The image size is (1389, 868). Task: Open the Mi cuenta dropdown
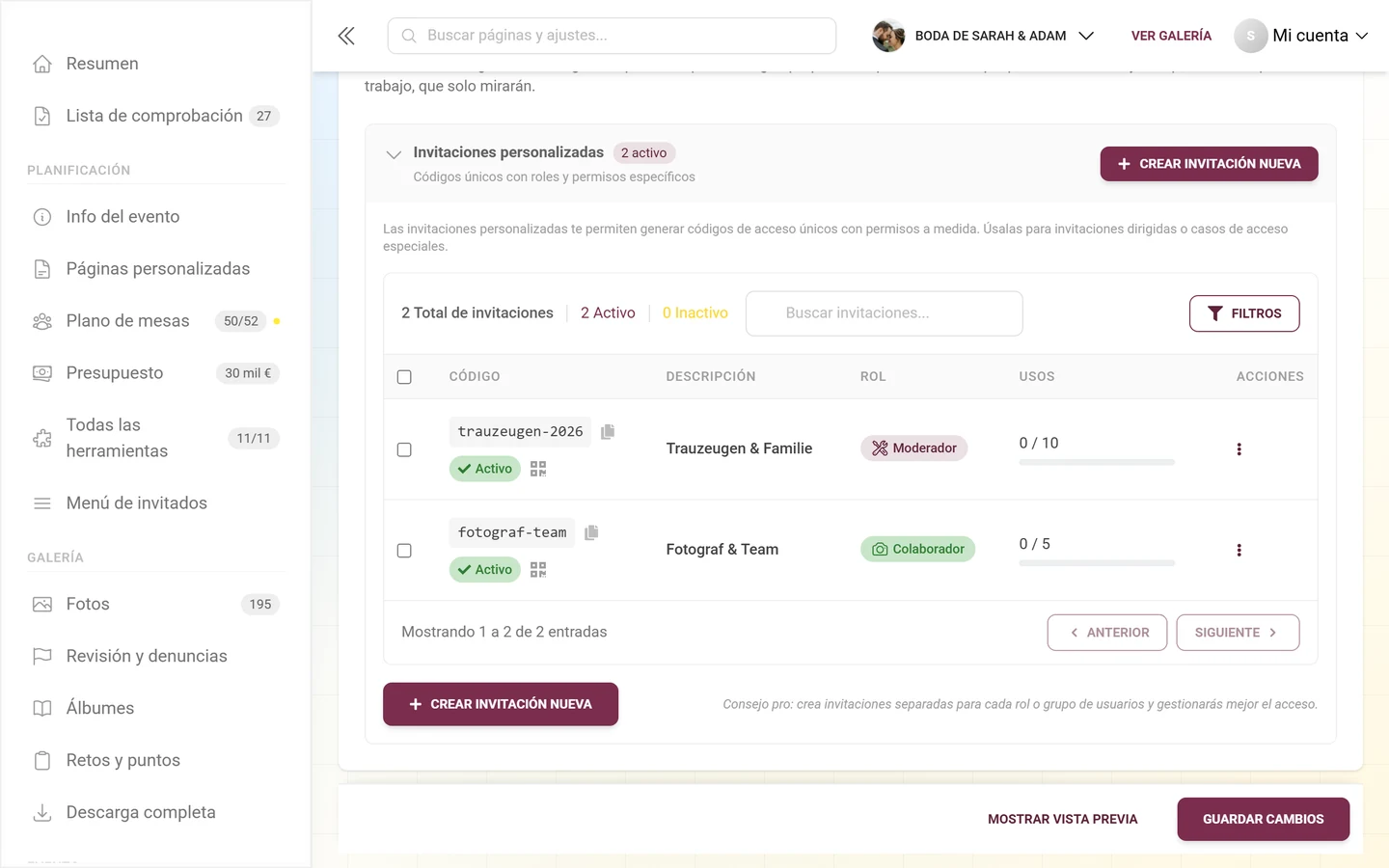[x=1302, y=36]
